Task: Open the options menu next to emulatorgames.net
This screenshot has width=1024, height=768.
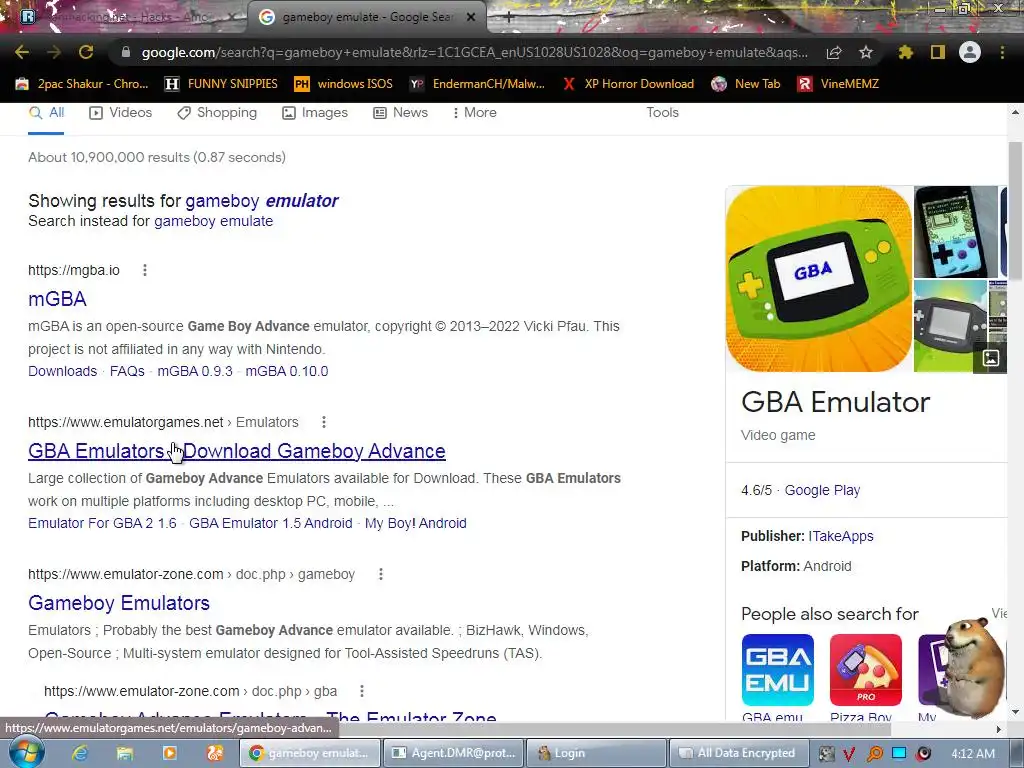Action: [x=324, y=422]
